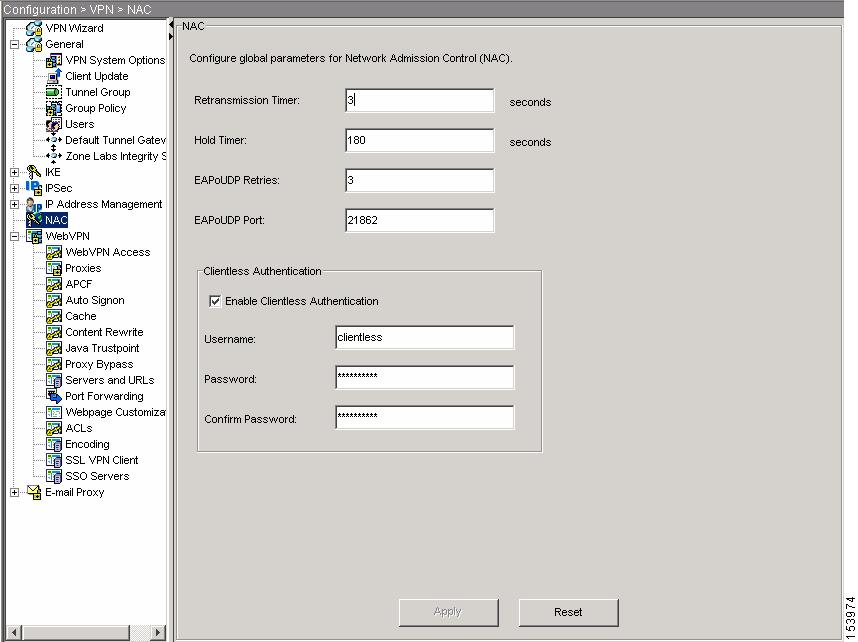Click the General folder icon
This screenshot has width=858, height=642.
34,44
